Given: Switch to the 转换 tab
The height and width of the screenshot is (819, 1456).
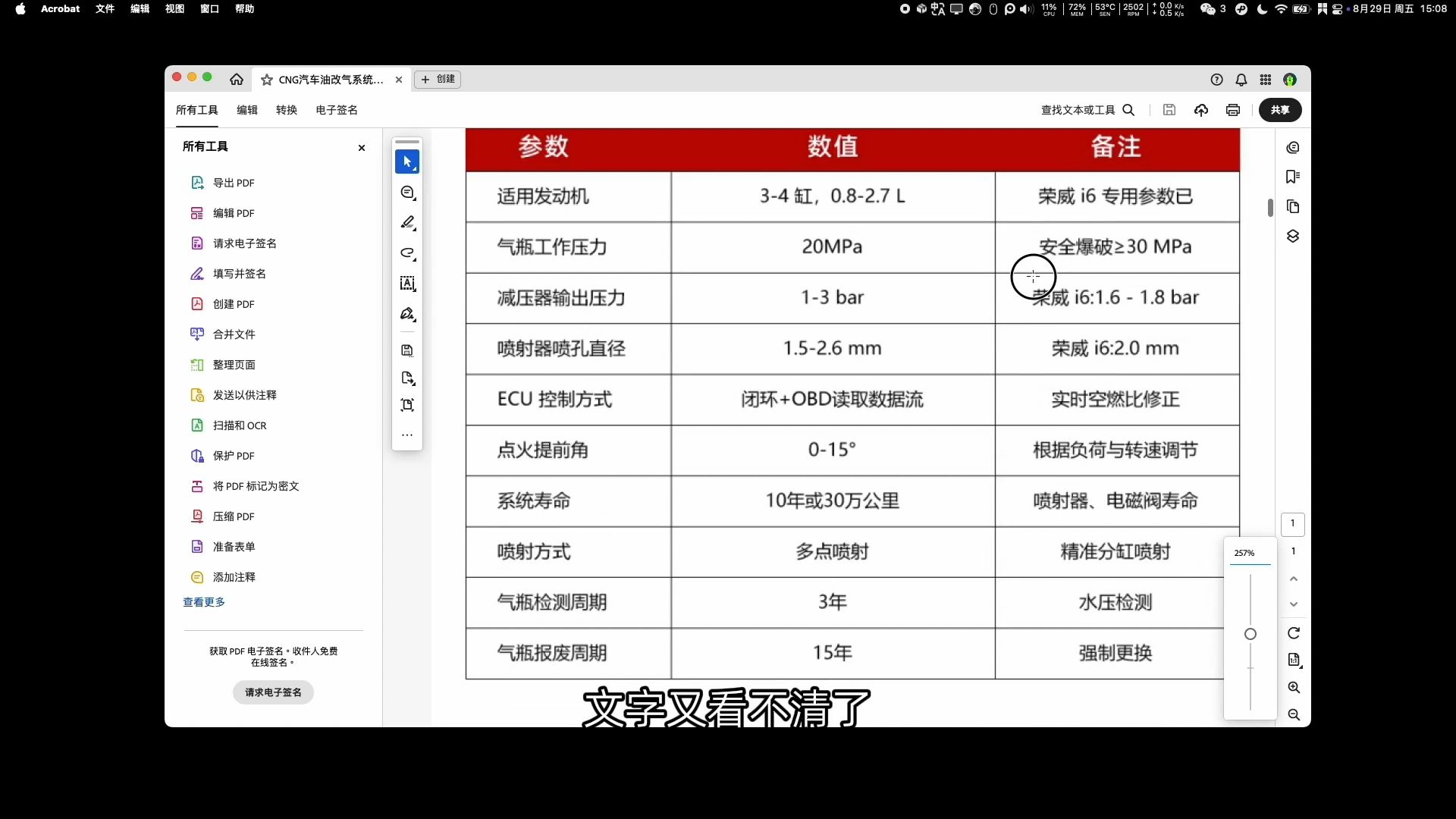Looking at the screenshot, I should [x=287, y=110].
